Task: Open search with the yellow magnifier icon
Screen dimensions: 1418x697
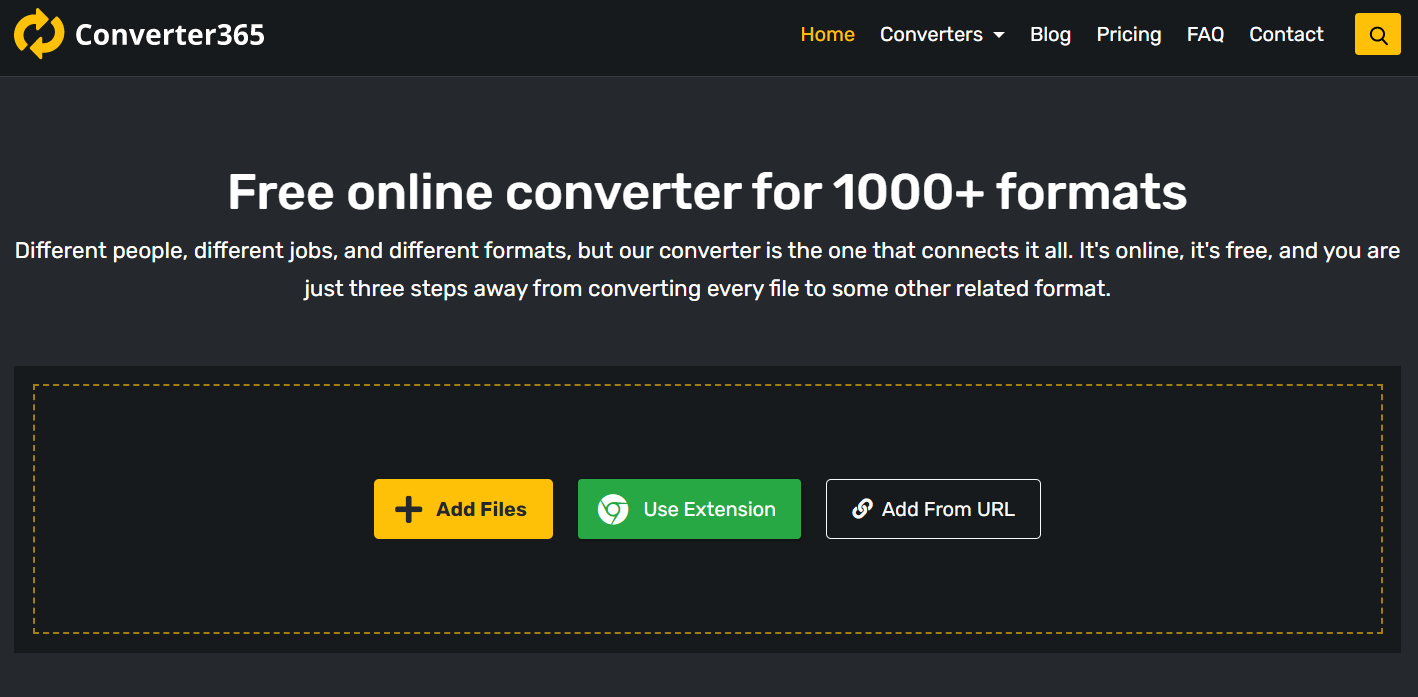Action: (1377, 35)
